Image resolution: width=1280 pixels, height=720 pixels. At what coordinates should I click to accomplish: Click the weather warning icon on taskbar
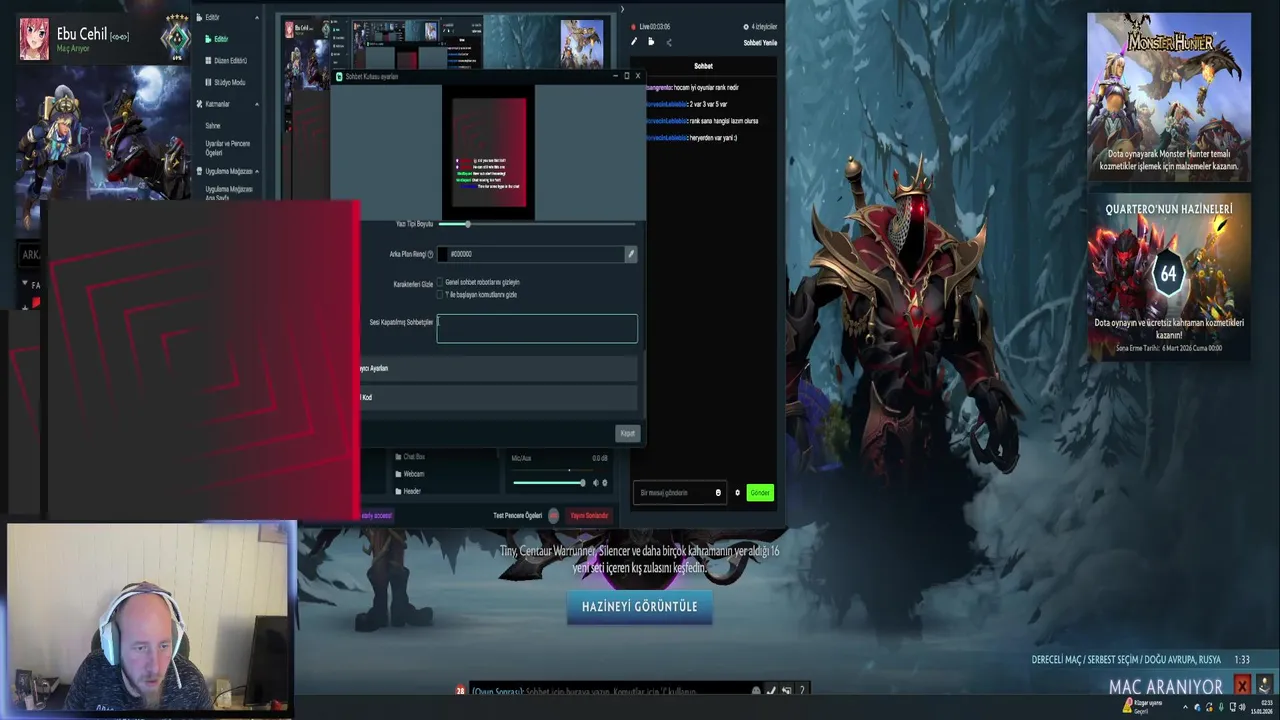coord(1128,705)
